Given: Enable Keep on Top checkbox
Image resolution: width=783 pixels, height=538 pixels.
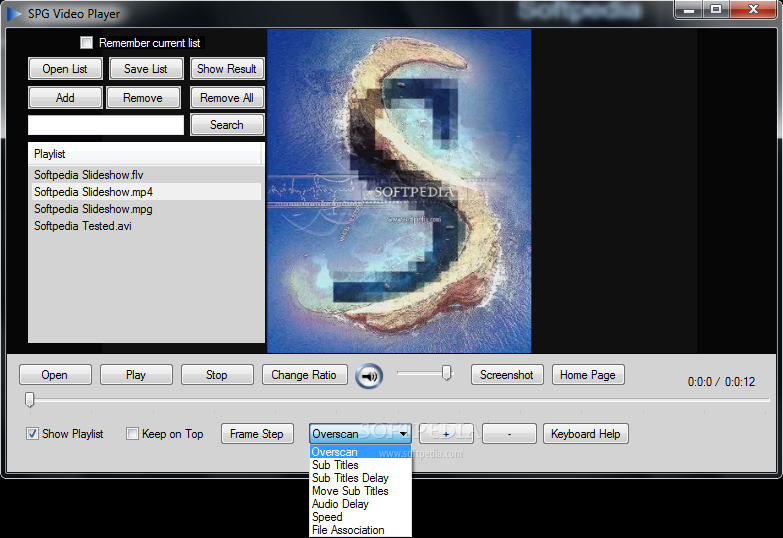Looking at the screenshot, I should point(132,434).
